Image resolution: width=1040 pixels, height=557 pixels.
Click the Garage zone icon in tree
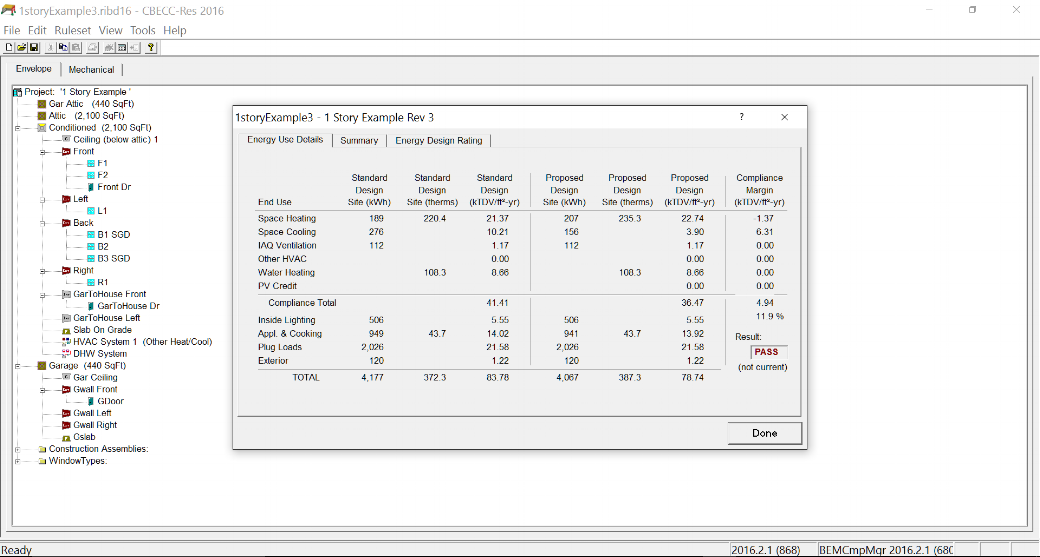click(x=42, y=365)
